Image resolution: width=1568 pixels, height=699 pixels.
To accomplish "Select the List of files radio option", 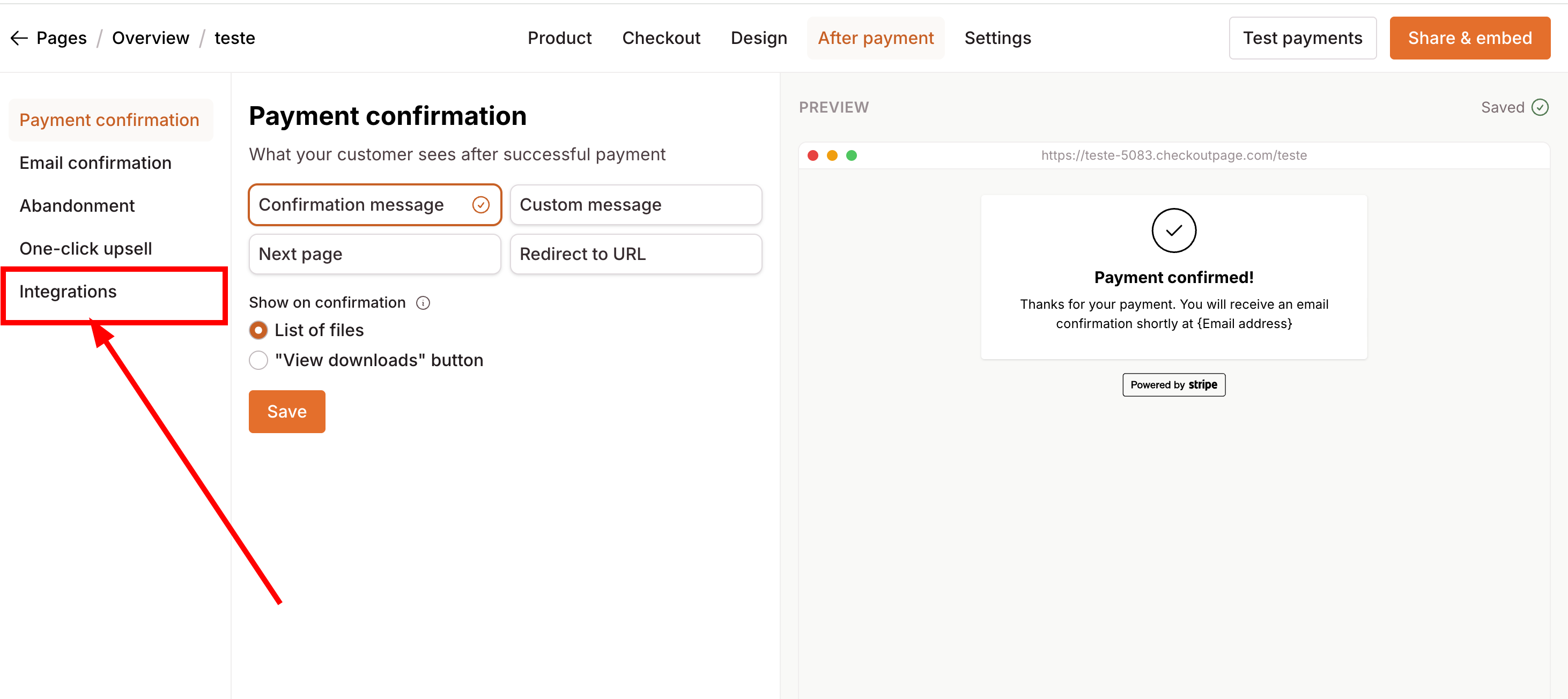I will tap(258, 330).
